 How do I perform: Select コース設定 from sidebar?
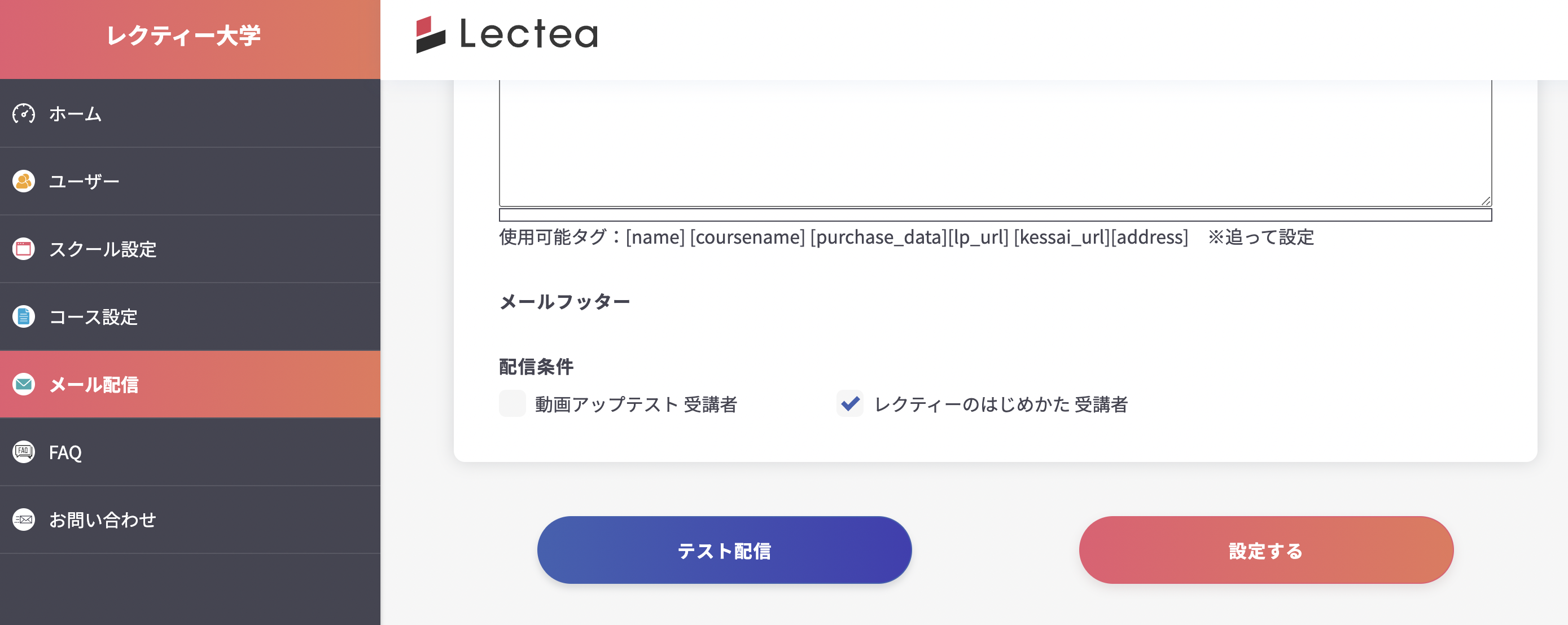coord(93,316)
